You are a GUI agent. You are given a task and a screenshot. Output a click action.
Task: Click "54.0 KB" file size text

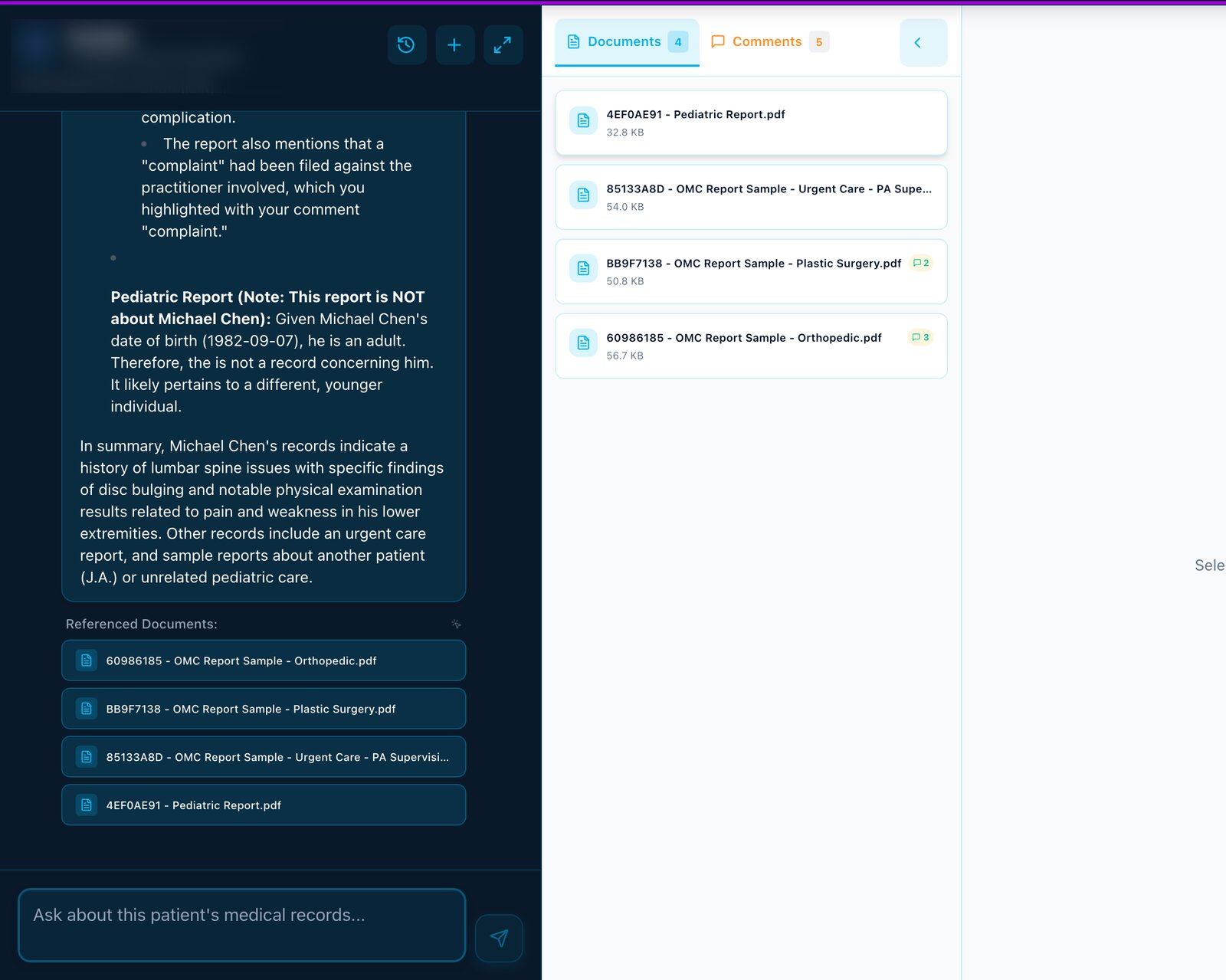(625, 207)
